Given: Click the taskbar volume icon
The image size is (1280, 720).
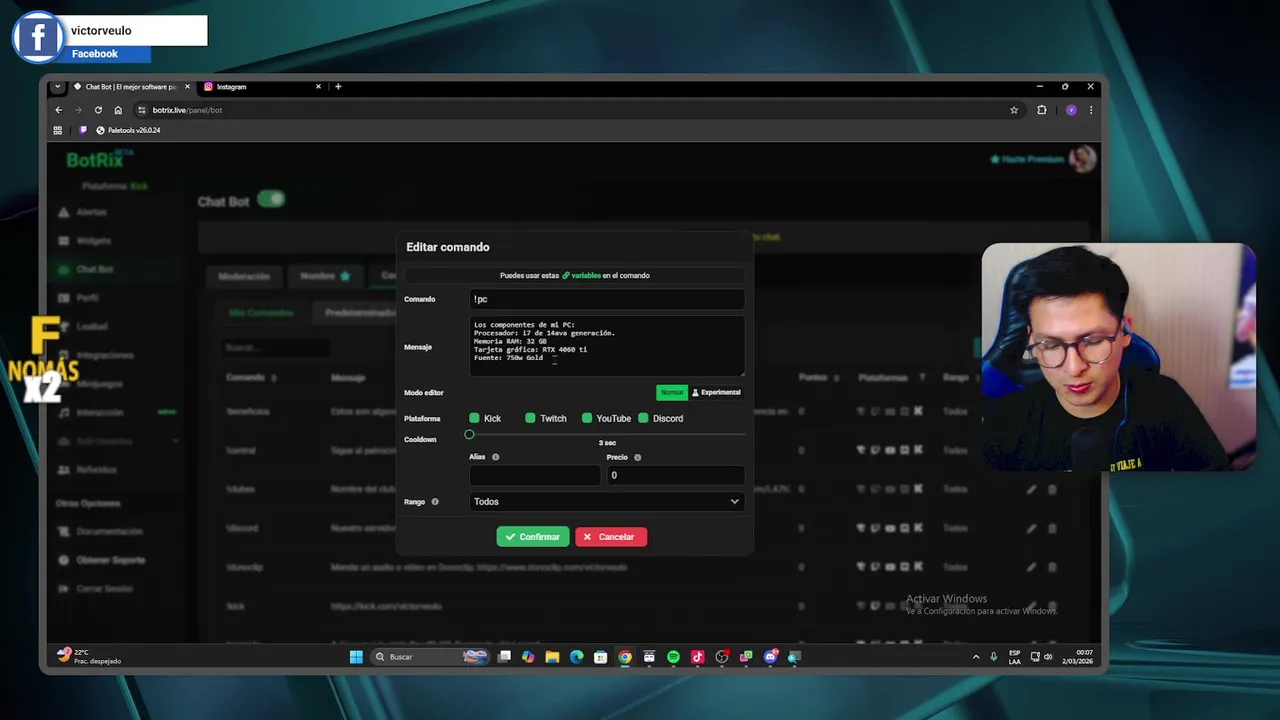Looking at the screenshot, I should (x=1048, y=657).
